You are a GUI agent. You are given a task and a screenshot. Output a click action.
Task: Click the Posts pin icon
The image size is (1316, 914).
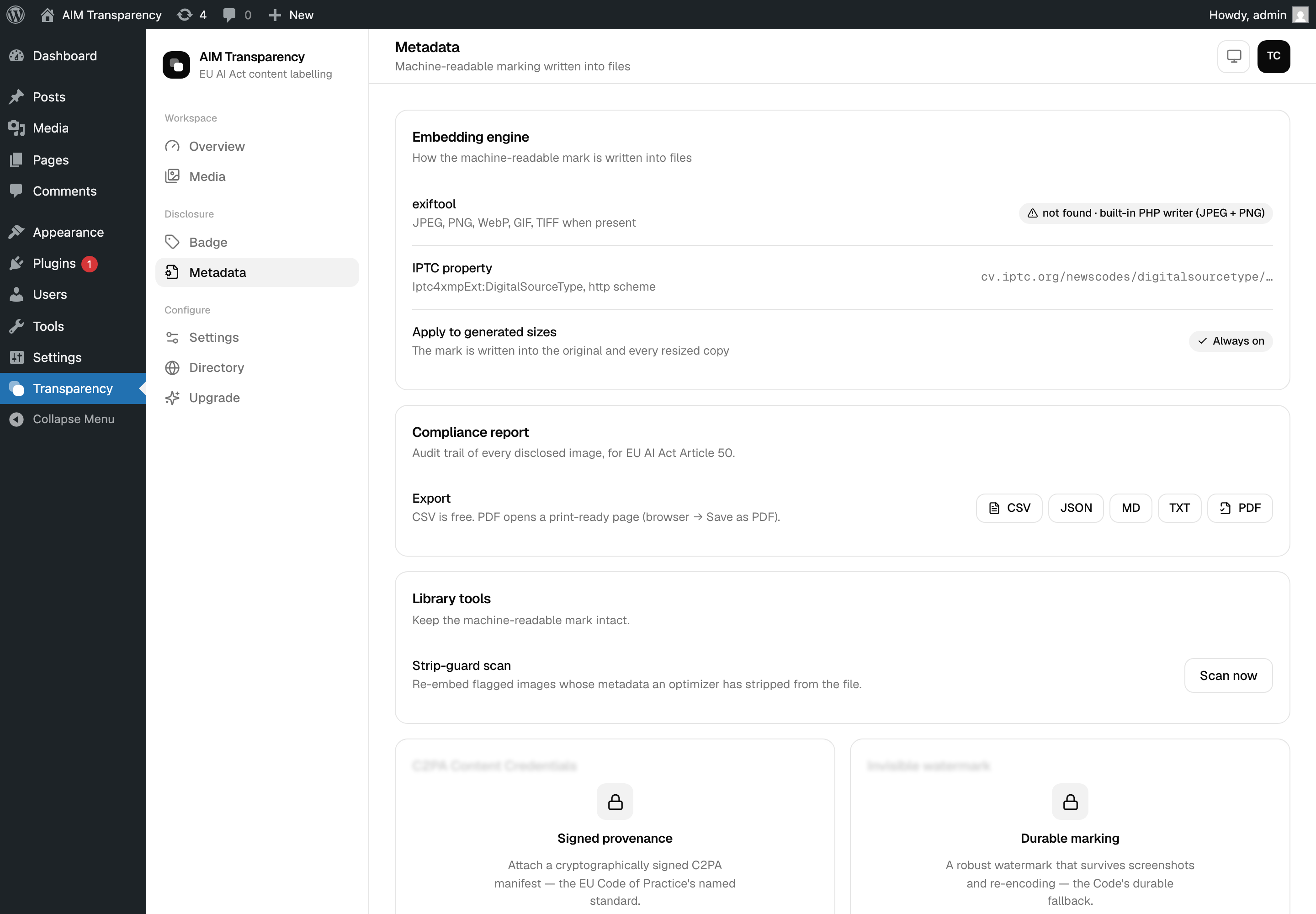click(16, 97)
